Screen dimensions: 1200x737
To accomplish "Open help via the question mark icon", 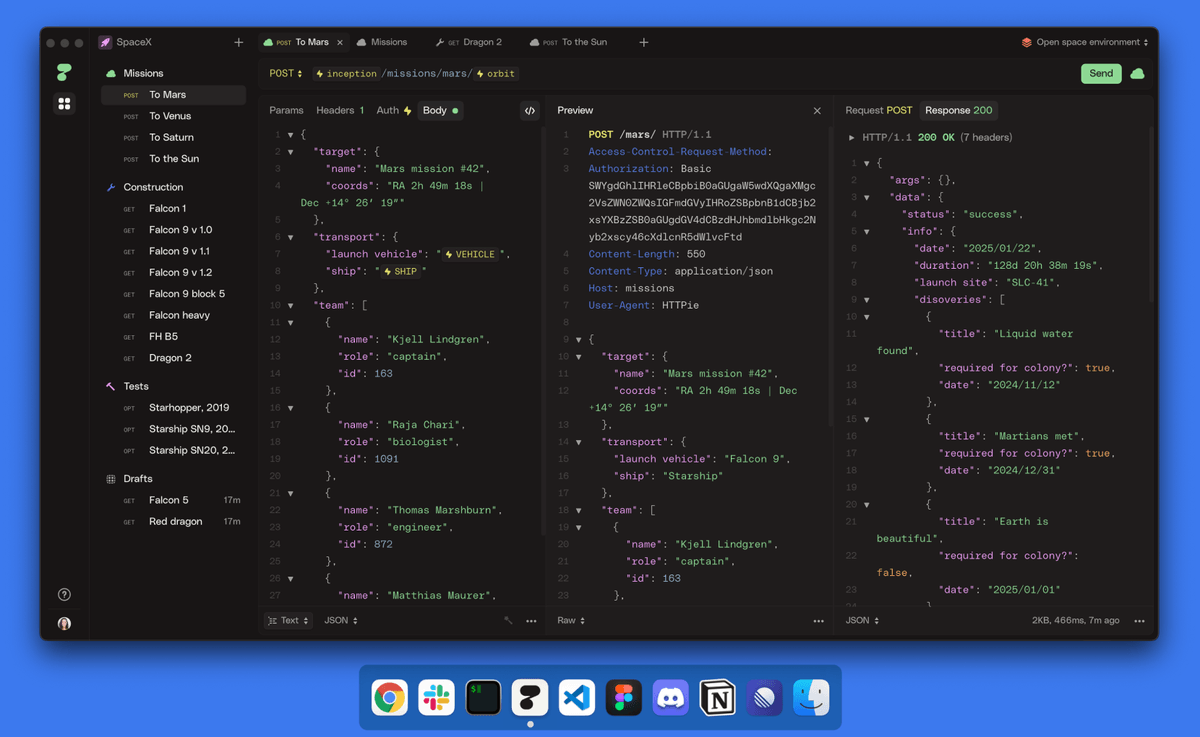I will coord(63,594).
